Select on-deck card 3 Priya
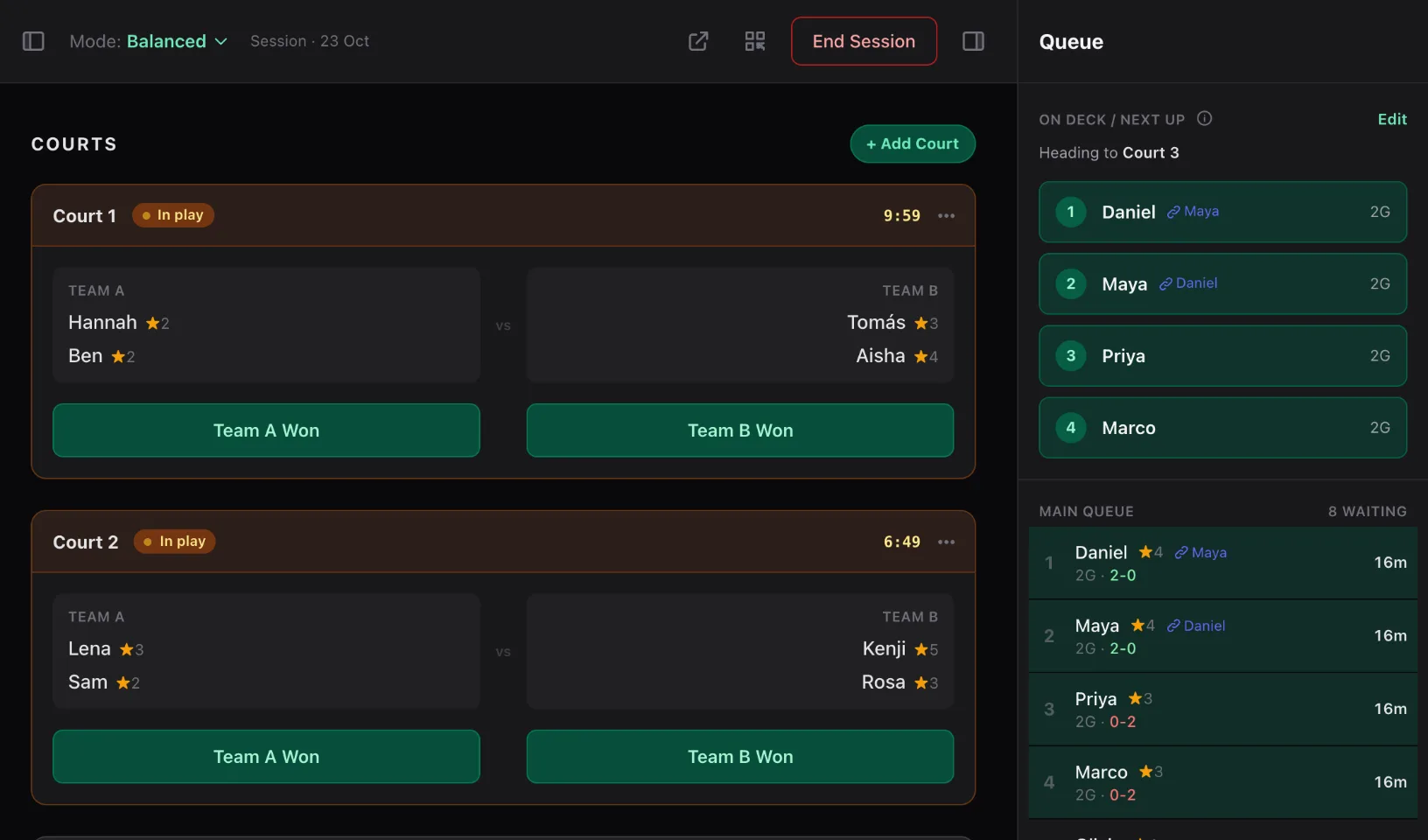The image size is (1428, 840). click(1222, 356)
